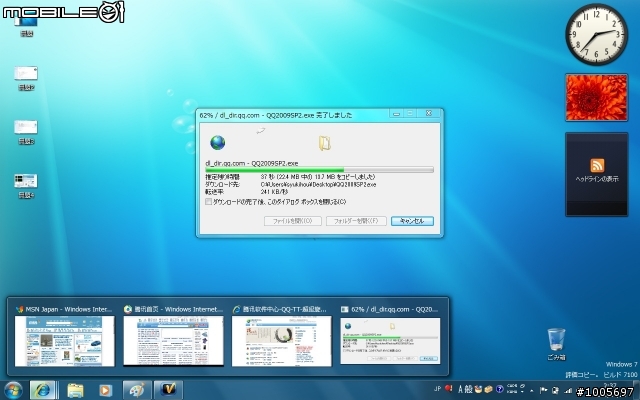Open Action Center flag tray icon
The width and height of the screenshot is (640, 400).
click(x=544, y=390)
